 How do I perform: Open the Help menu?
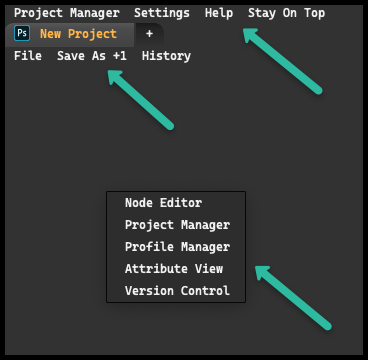click(219, 13)
